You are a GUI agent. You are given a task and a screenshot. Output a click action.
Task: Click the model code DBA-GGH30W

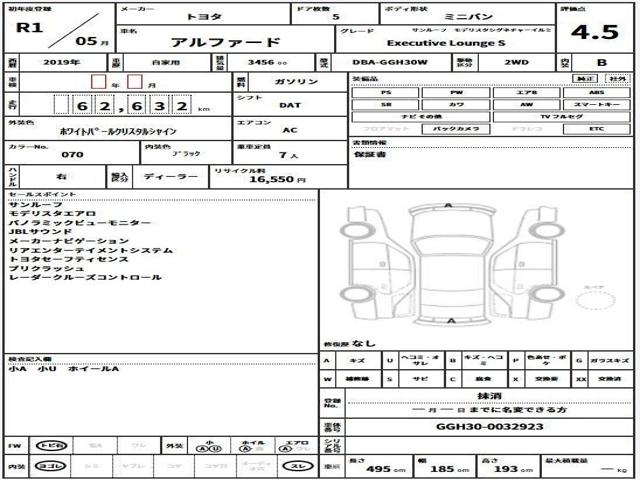390,62
